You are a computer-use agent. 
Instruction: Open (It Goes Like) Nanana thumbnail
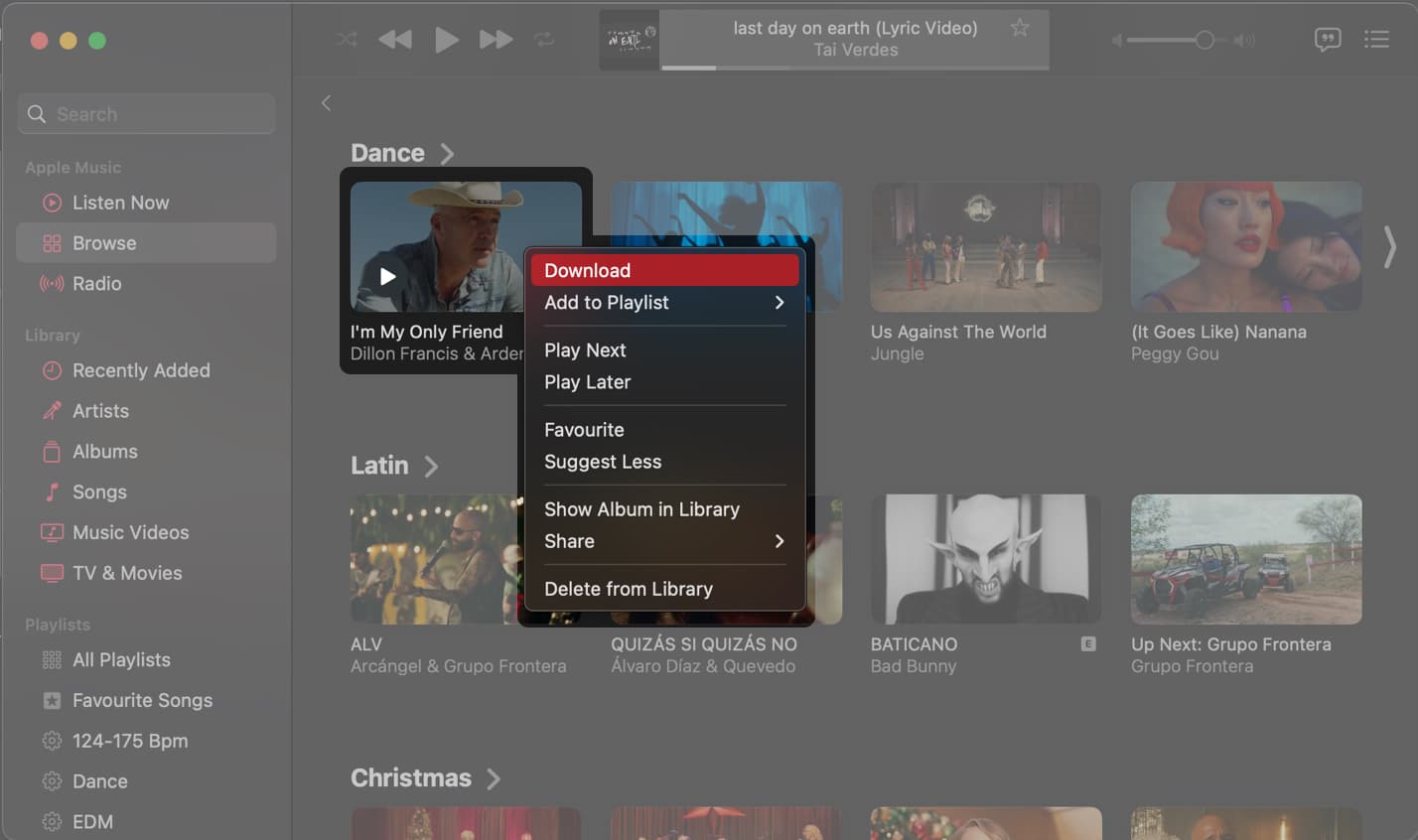(1246, 246)
